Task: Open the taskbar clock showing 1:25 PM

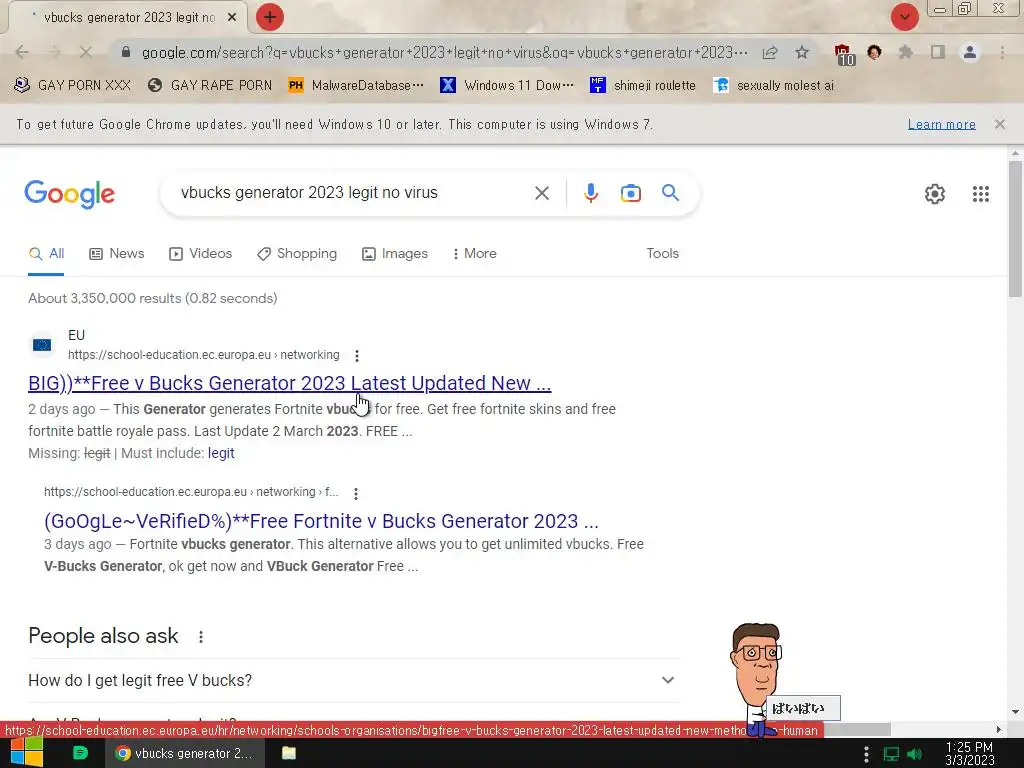Action: [970, 754]
